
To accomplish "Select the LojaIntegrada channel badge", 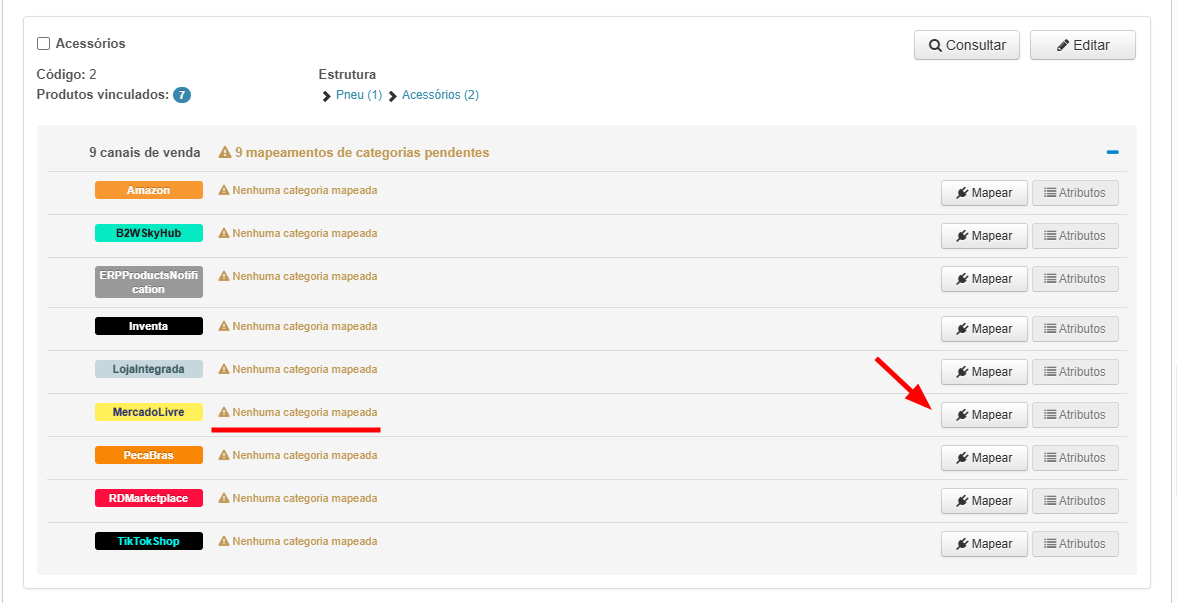I will coord(149,369).
